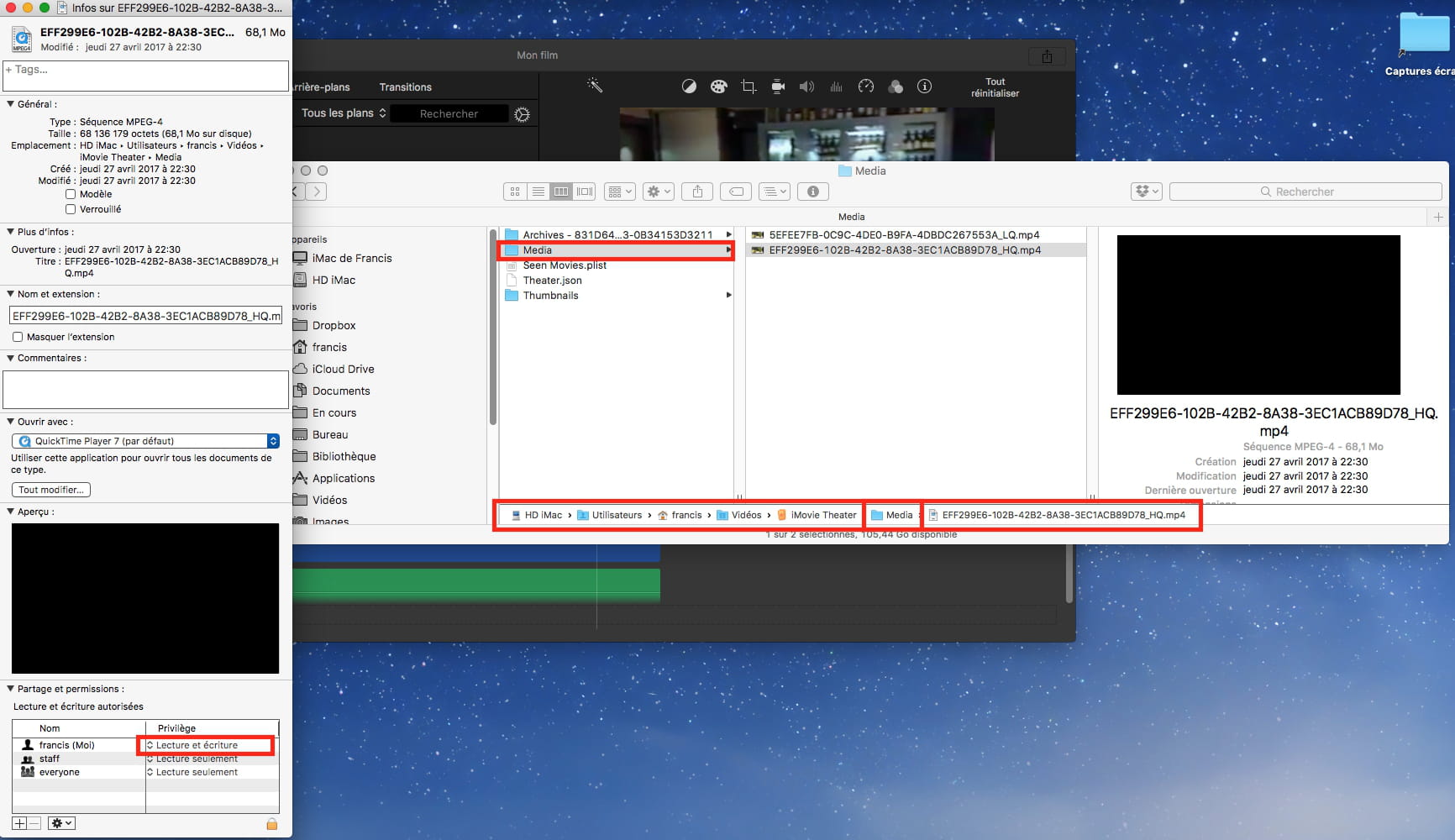The height and width of the screenshot is (840, 1455).
Task: Open permissions action gear menu
Action: pyautogui.click(x=61, y=823)
